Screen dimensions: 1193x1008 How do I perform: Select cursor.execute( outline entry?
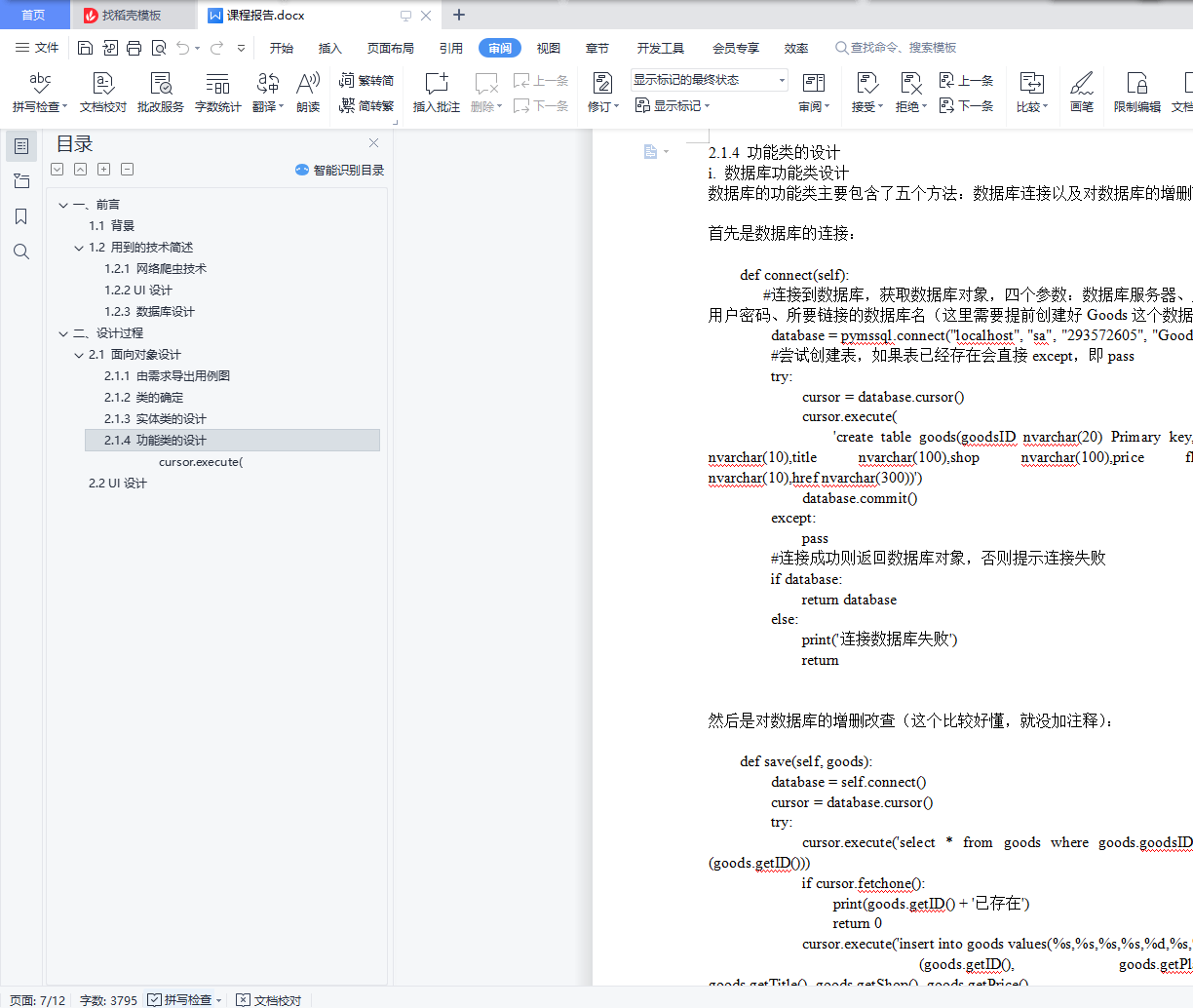click(x=201, y=462)
